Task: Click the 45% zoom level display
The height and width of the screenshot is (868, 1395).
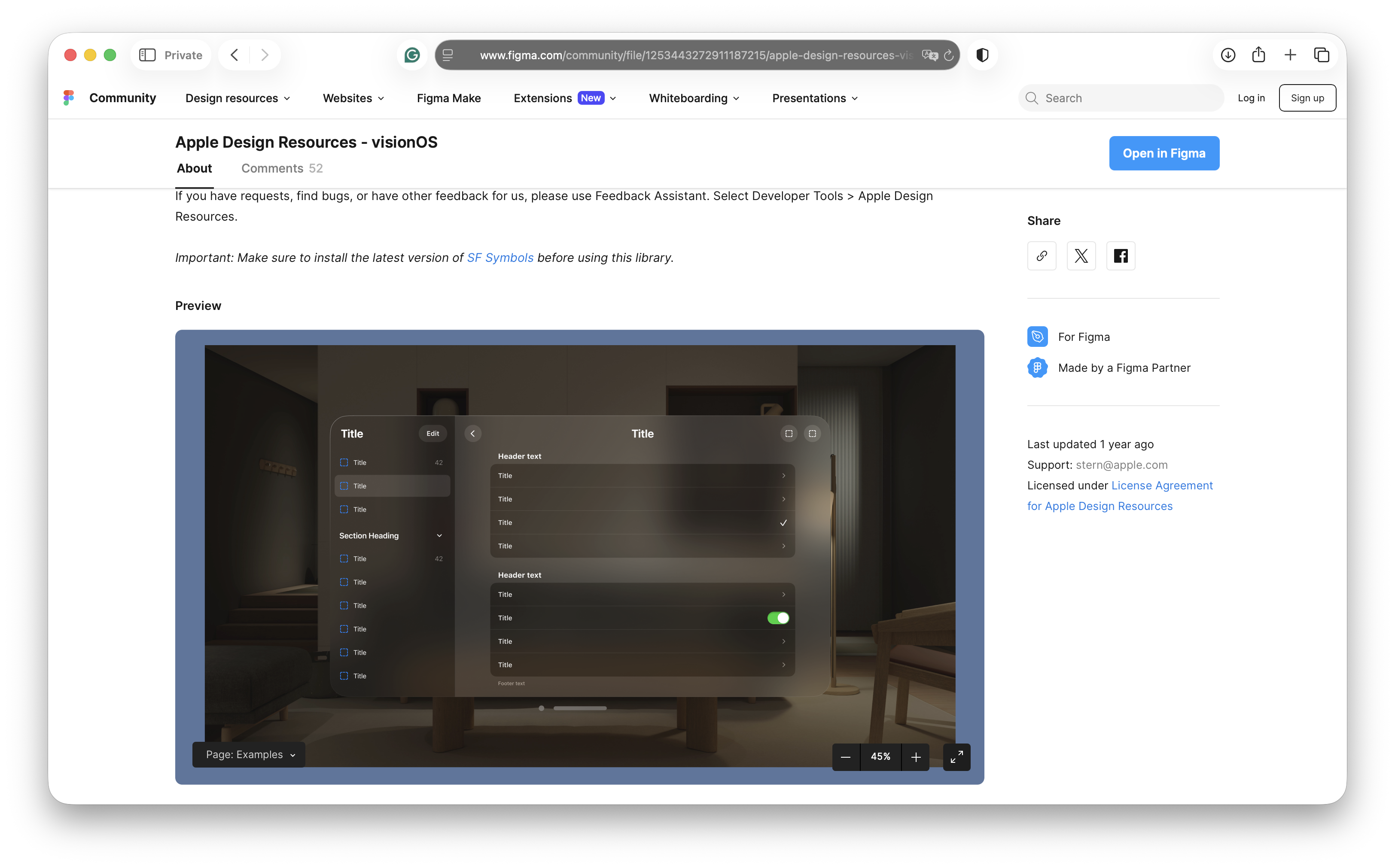Action: tap(880, 757)
